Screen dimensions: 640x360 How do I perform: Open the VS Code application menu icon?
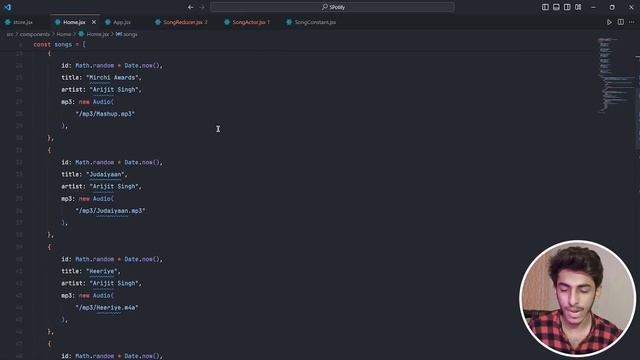click(x=7, y=7)
